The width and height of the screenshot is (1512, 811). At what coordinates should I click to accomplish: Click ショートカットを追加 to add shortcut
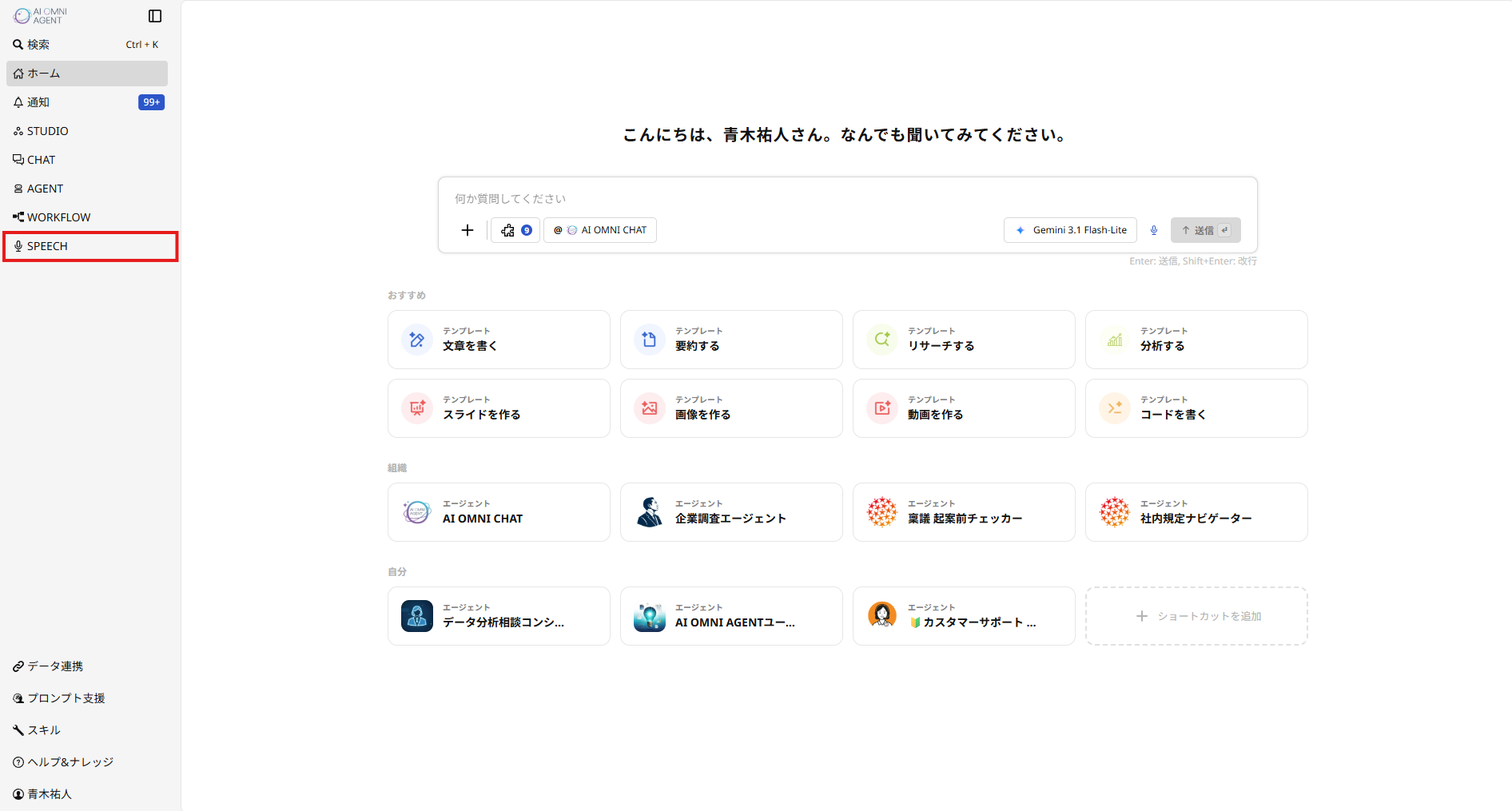(x=1196, y=616)
